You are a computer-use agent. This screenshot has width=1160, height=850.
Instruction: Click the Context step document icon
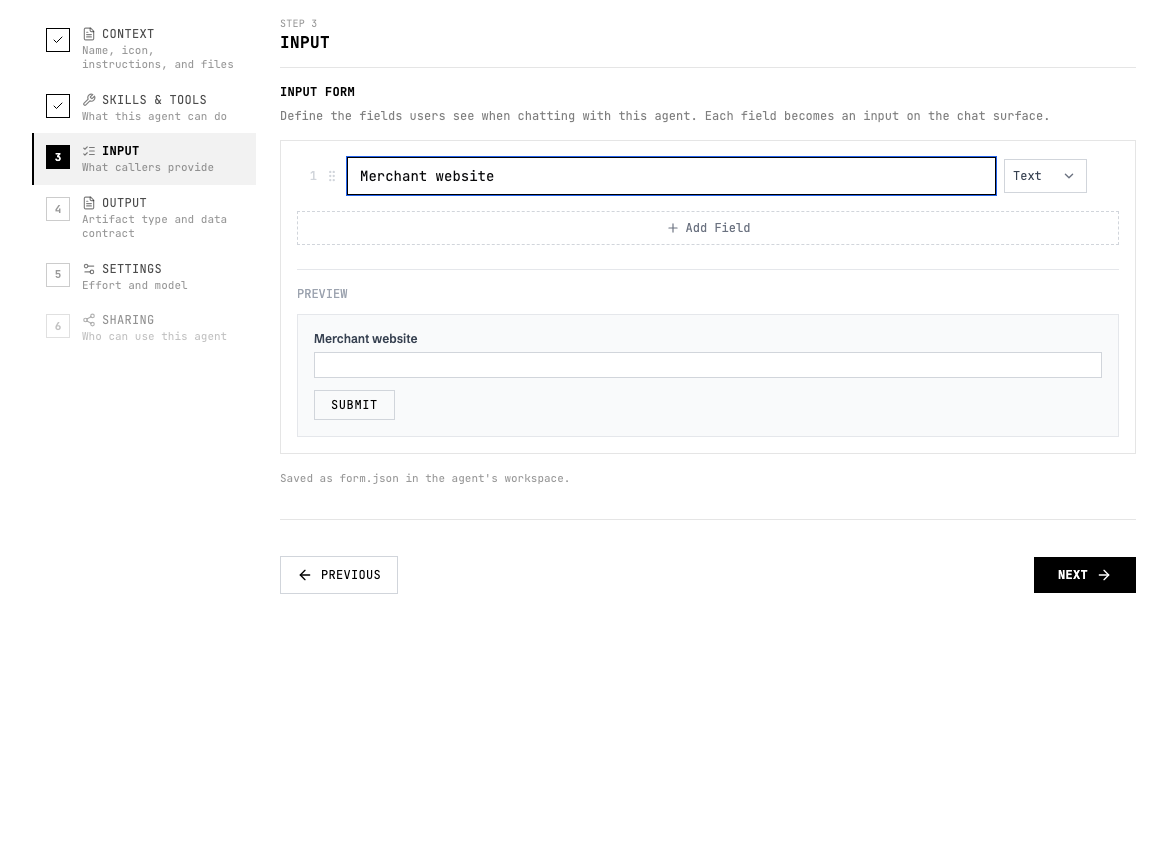[89, 34]
